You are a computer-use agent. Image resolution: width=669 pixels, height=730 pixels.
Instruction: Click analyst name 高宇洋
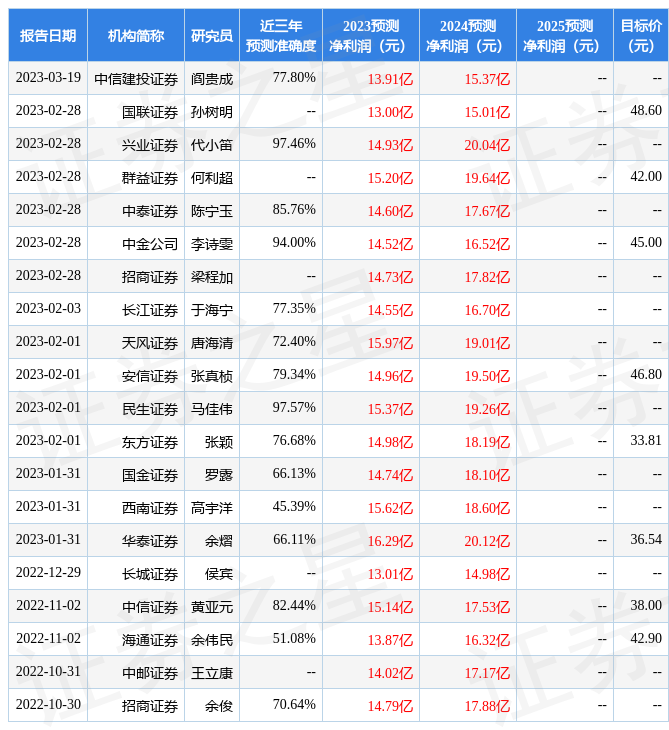pos(212,508)
